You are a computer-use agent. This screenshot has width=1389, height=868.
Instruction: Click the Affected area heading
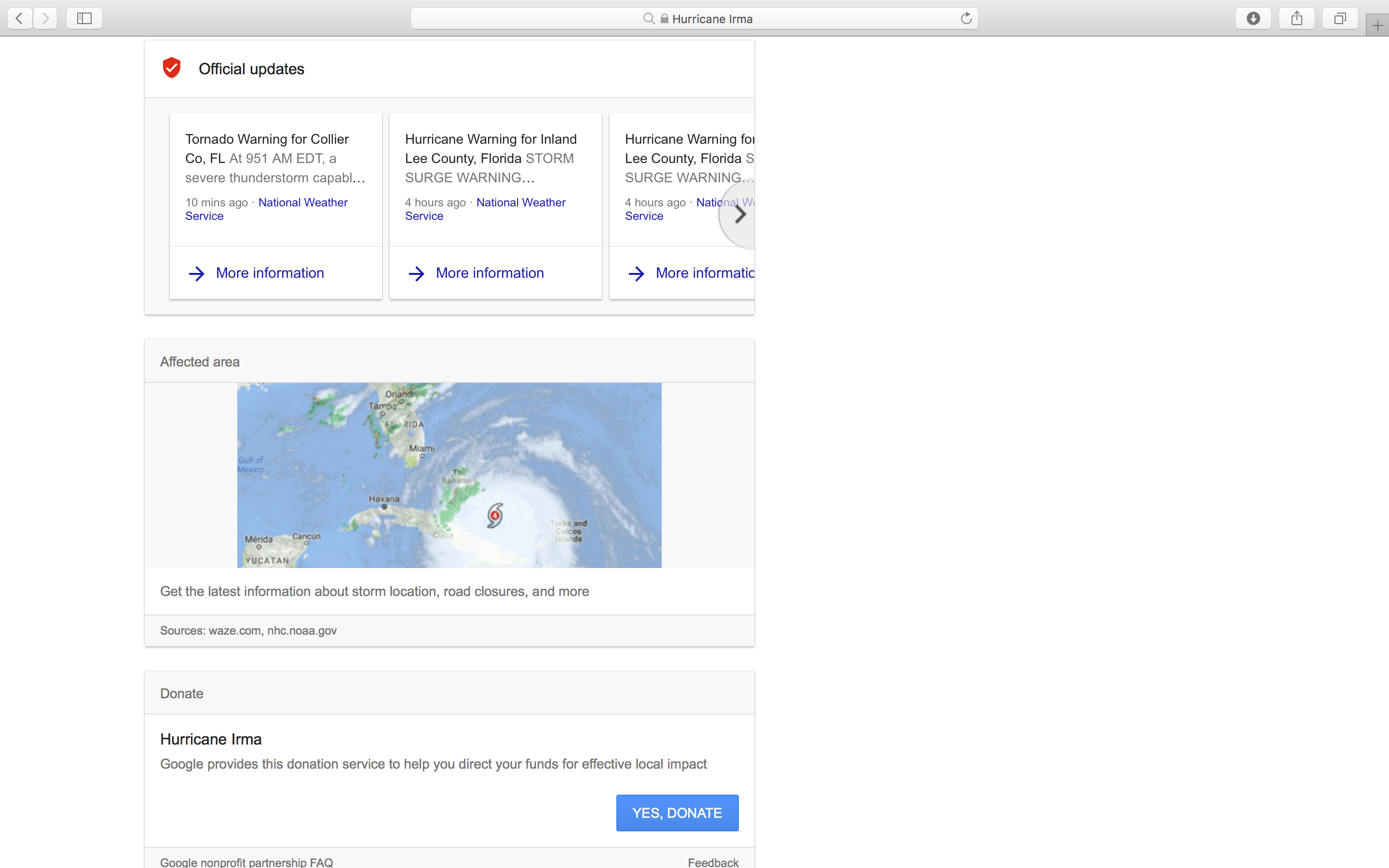(x=200, y=362)
